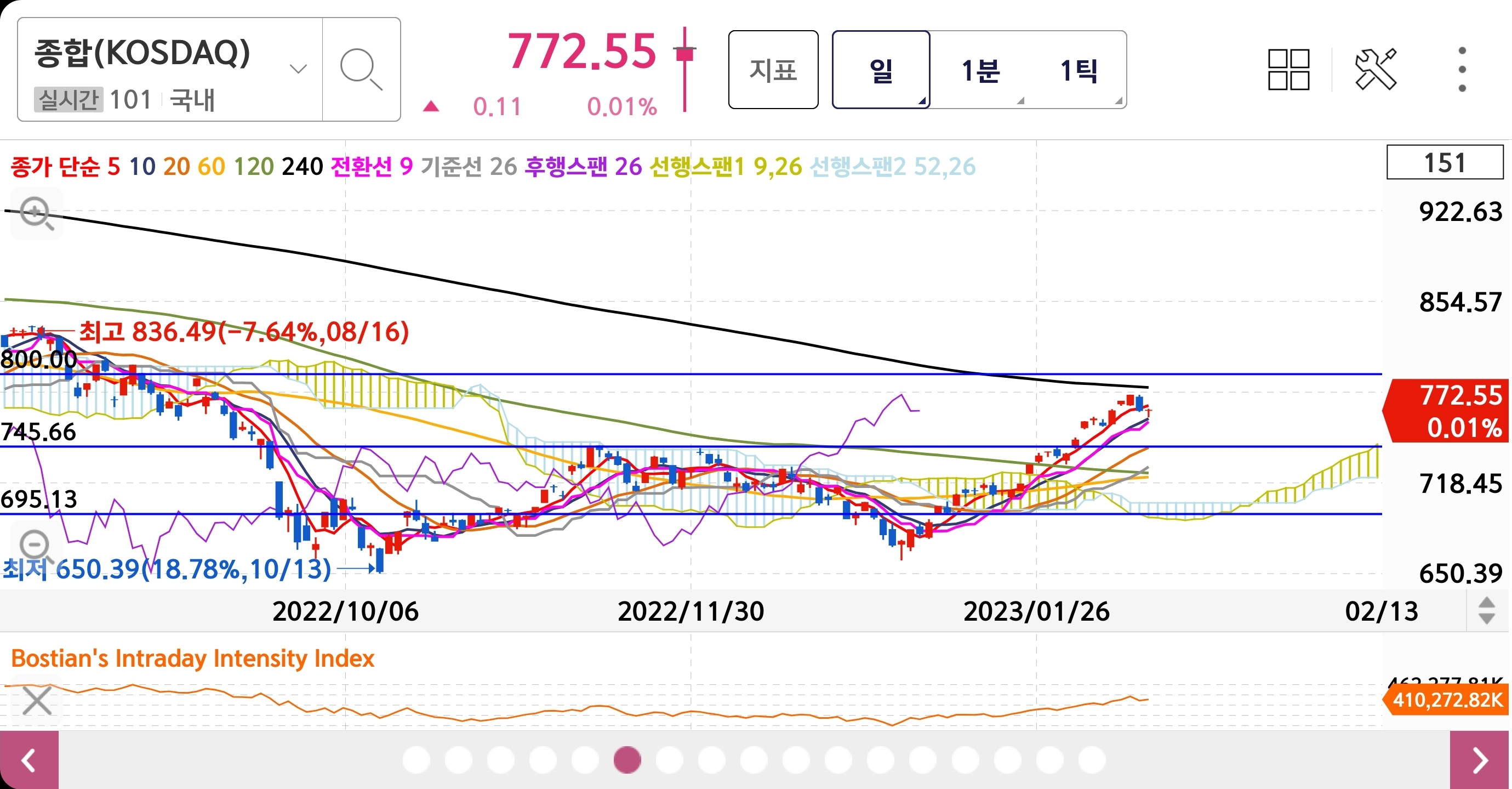Go to previous page with left arrow
Image resolution: width=1512 pixels, height=789 pixels.
pos(28,760)
